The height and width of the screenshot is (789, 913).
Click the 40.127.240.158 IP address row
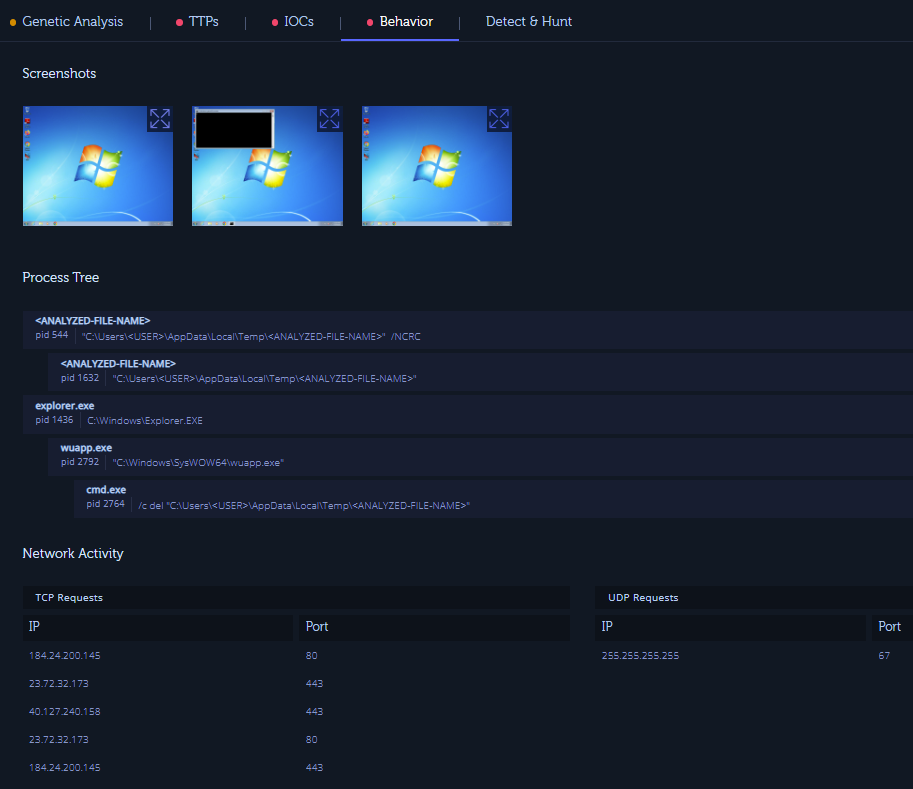[x=65, y=712]
